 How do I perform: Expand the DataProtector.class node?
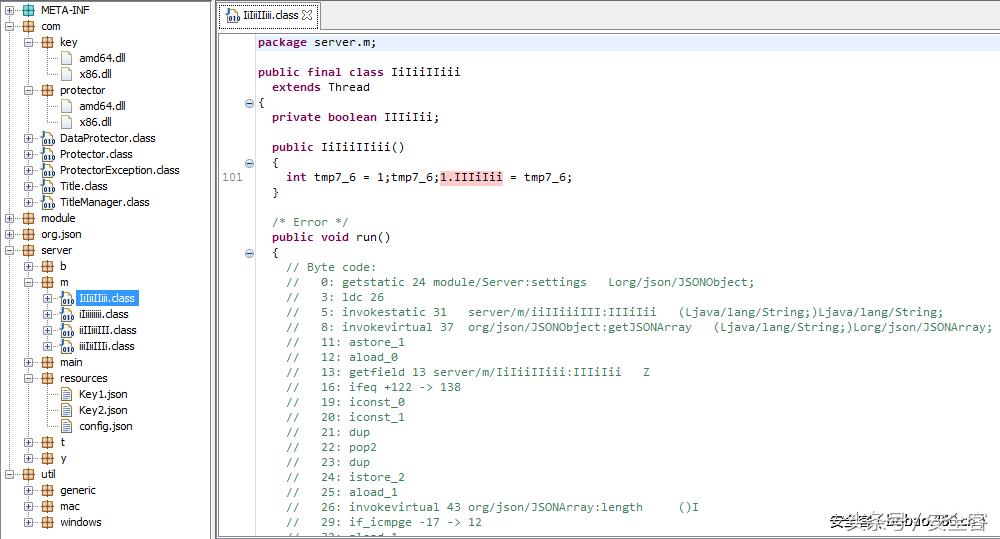pos(29,138)
